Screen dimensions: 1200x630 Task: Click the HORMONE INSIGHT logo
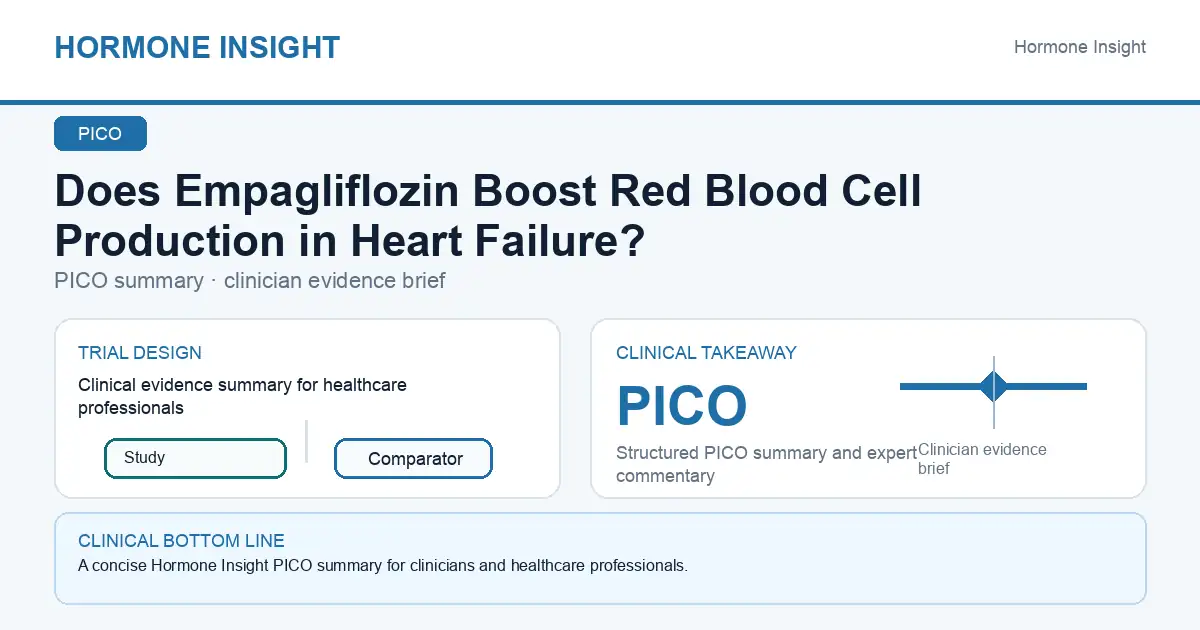(x=197, y=47)
